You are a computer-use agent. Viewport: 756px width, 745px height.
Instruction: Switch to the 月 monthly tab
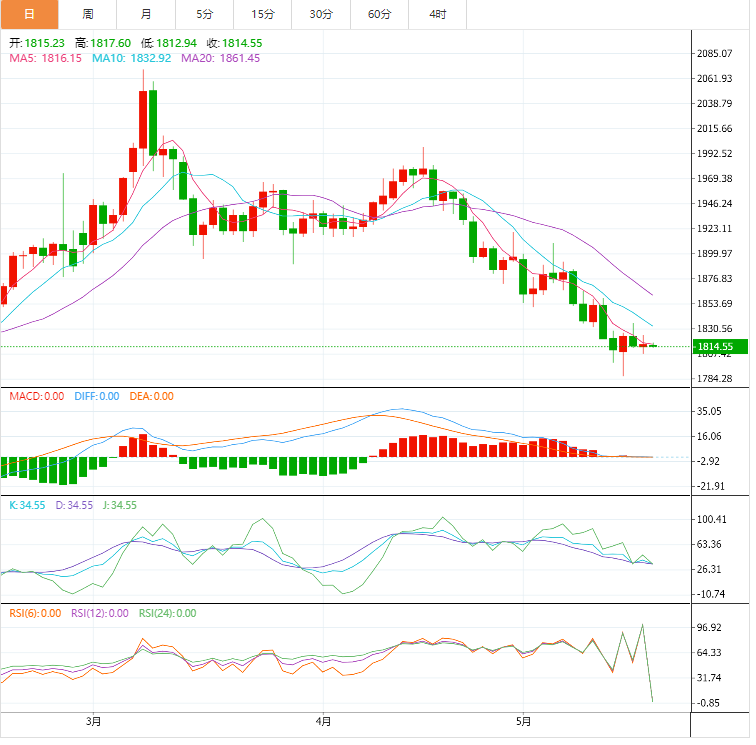coord(146,14)
